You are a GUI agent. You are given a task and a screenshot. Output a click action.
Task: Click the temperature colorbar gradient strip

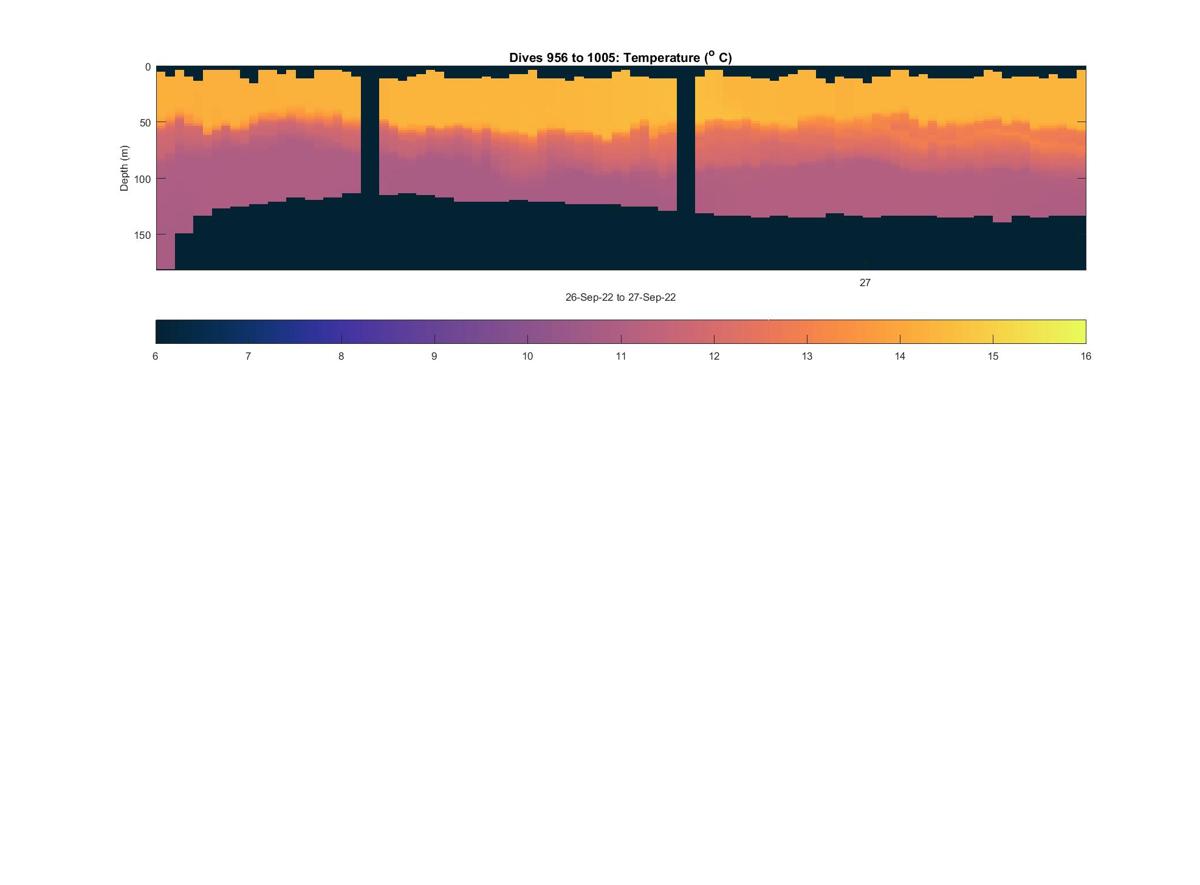click(621, 332)
